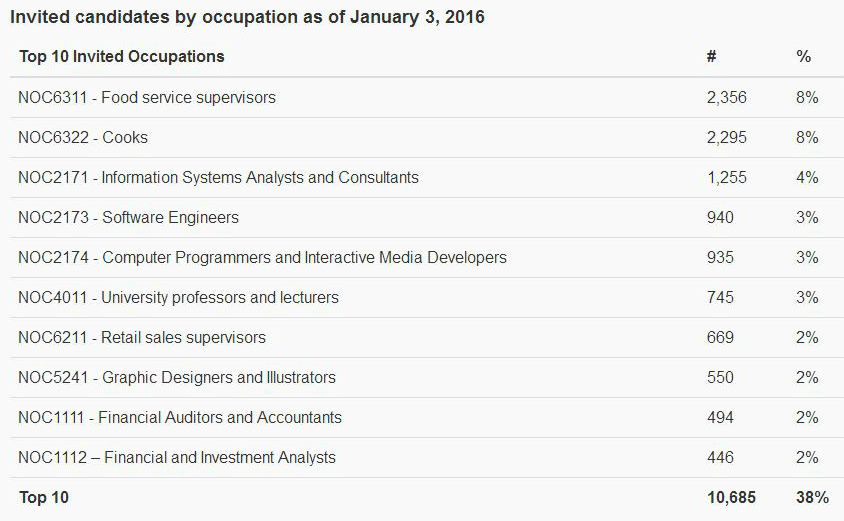Select the Retail sales supervisors entry

click(142, 338)
